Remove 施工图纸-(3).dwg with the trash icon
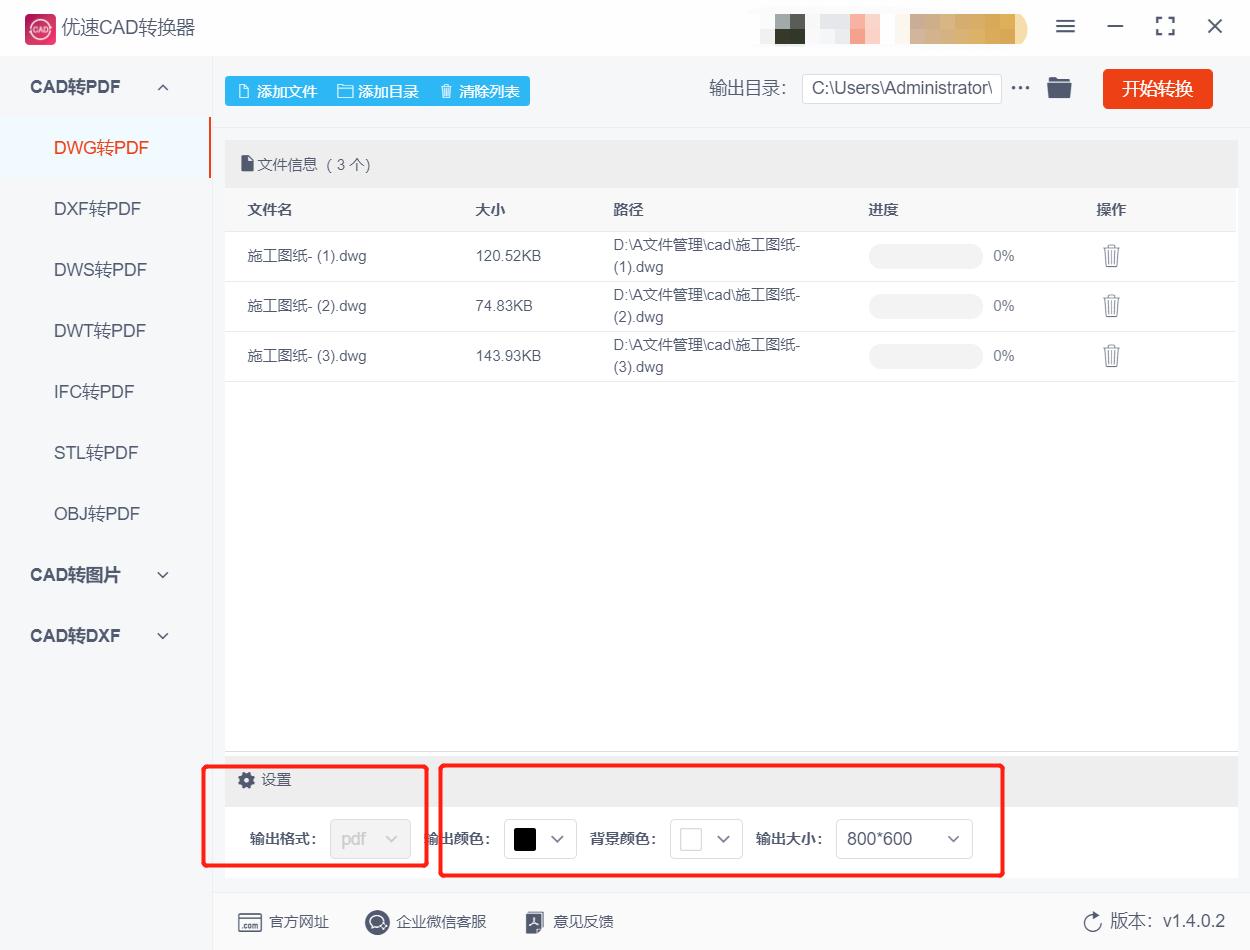Viewport: 1250px width, 950px height. click(x=1111, y=355)
